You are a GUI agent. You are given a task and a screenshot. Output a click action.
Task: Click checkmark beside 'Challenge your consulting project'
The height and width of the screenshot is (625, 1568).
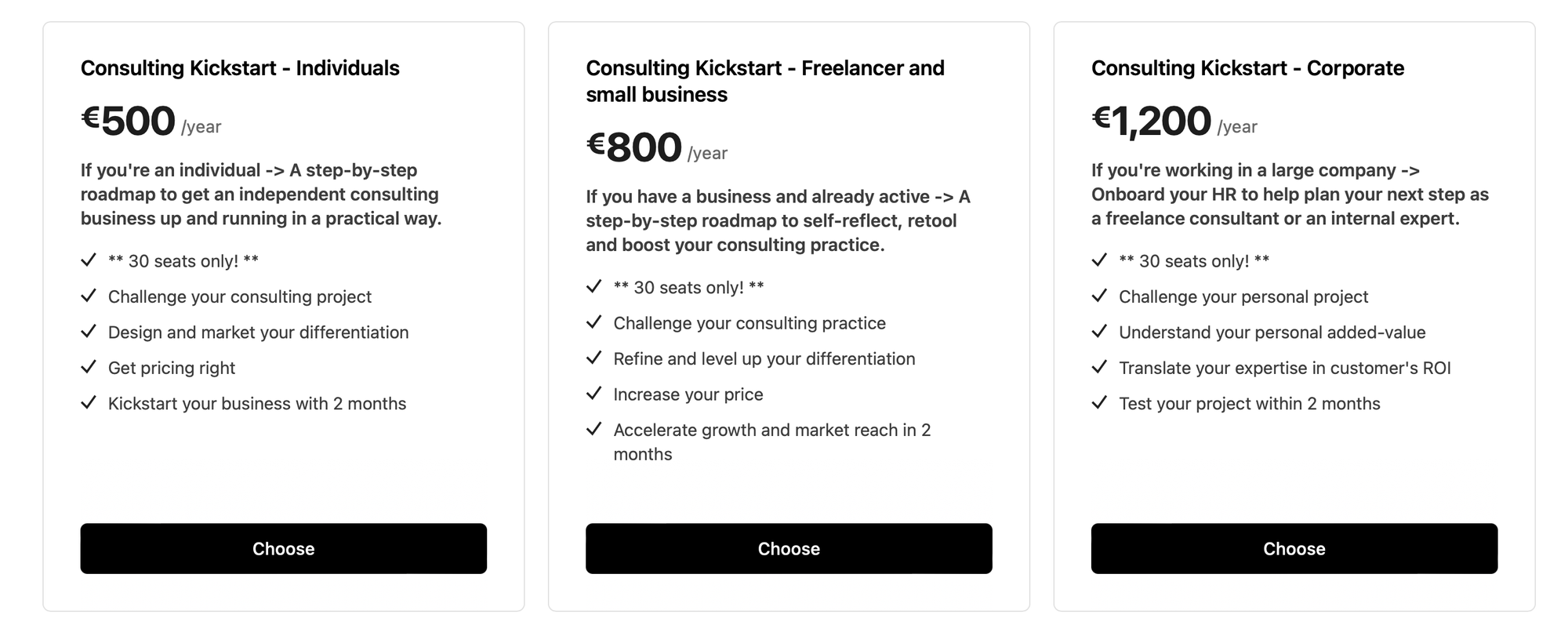click(89, 296)
